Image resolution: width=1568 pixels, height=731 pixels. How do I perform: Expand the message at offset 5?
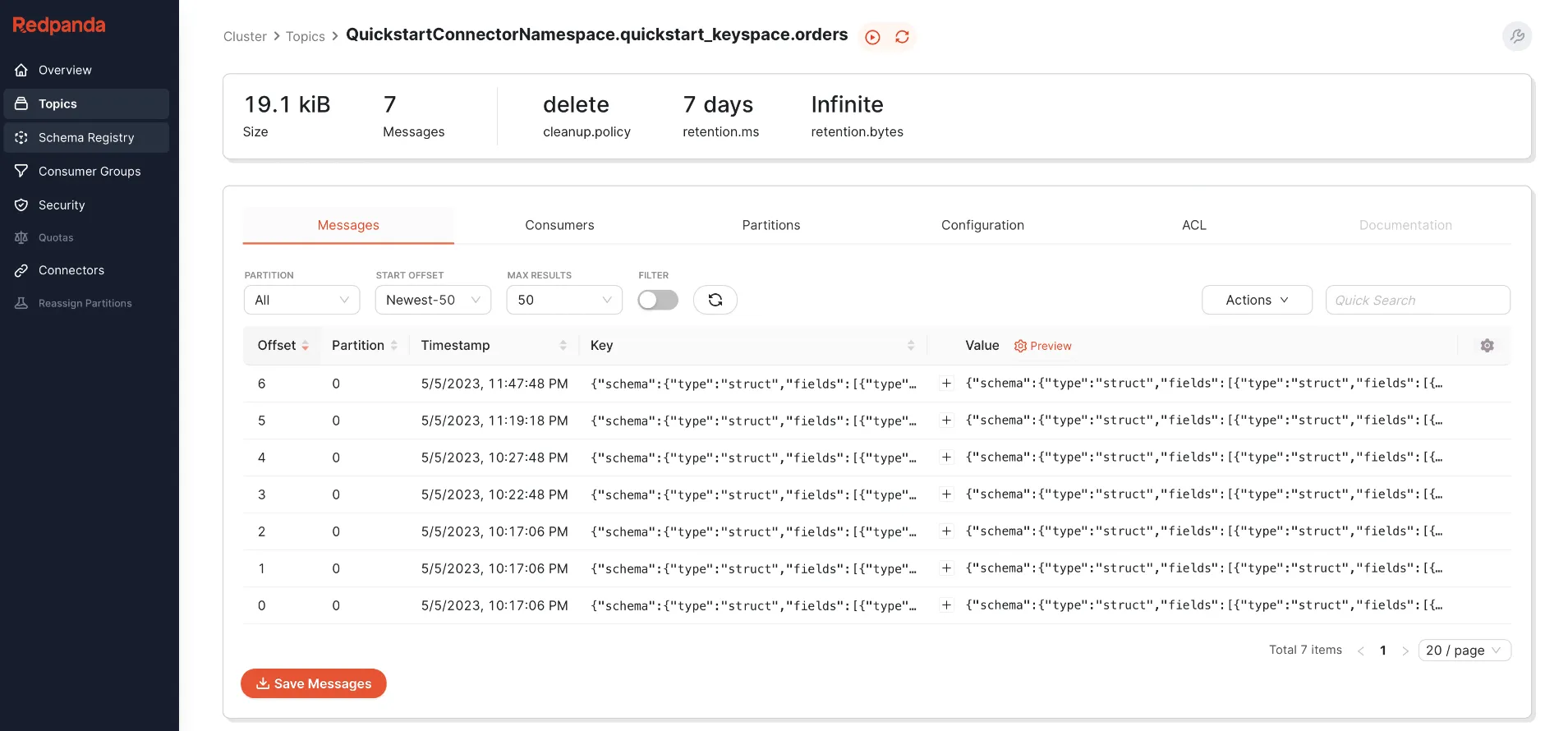[x=946, y=421]
